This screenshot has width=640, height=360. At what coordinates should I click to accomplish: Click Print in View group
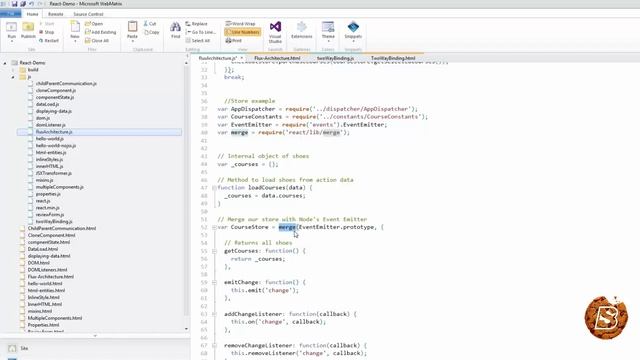[x=233, y=40]
